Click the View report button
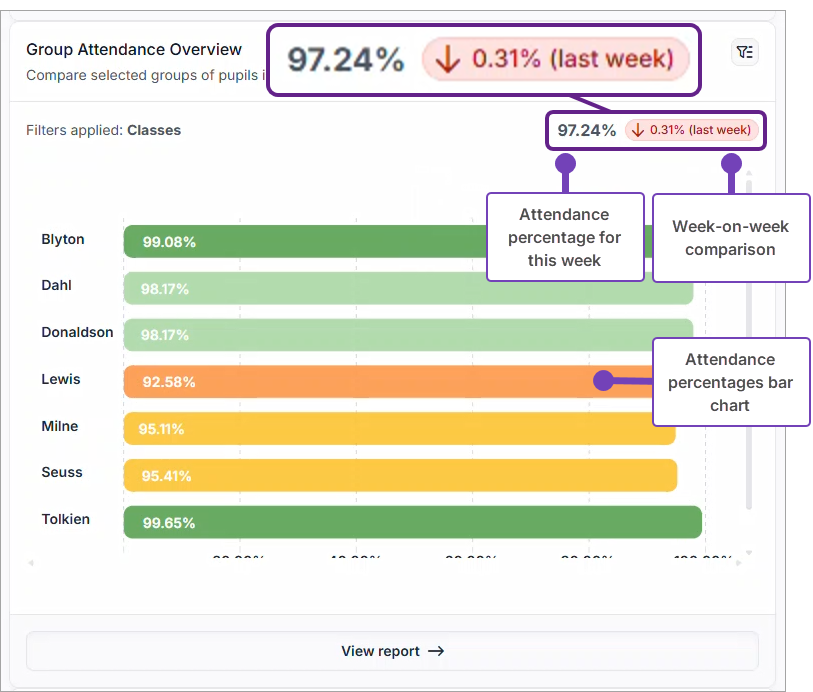This screenshot has height=692, width=813. [x=392, y=651]
